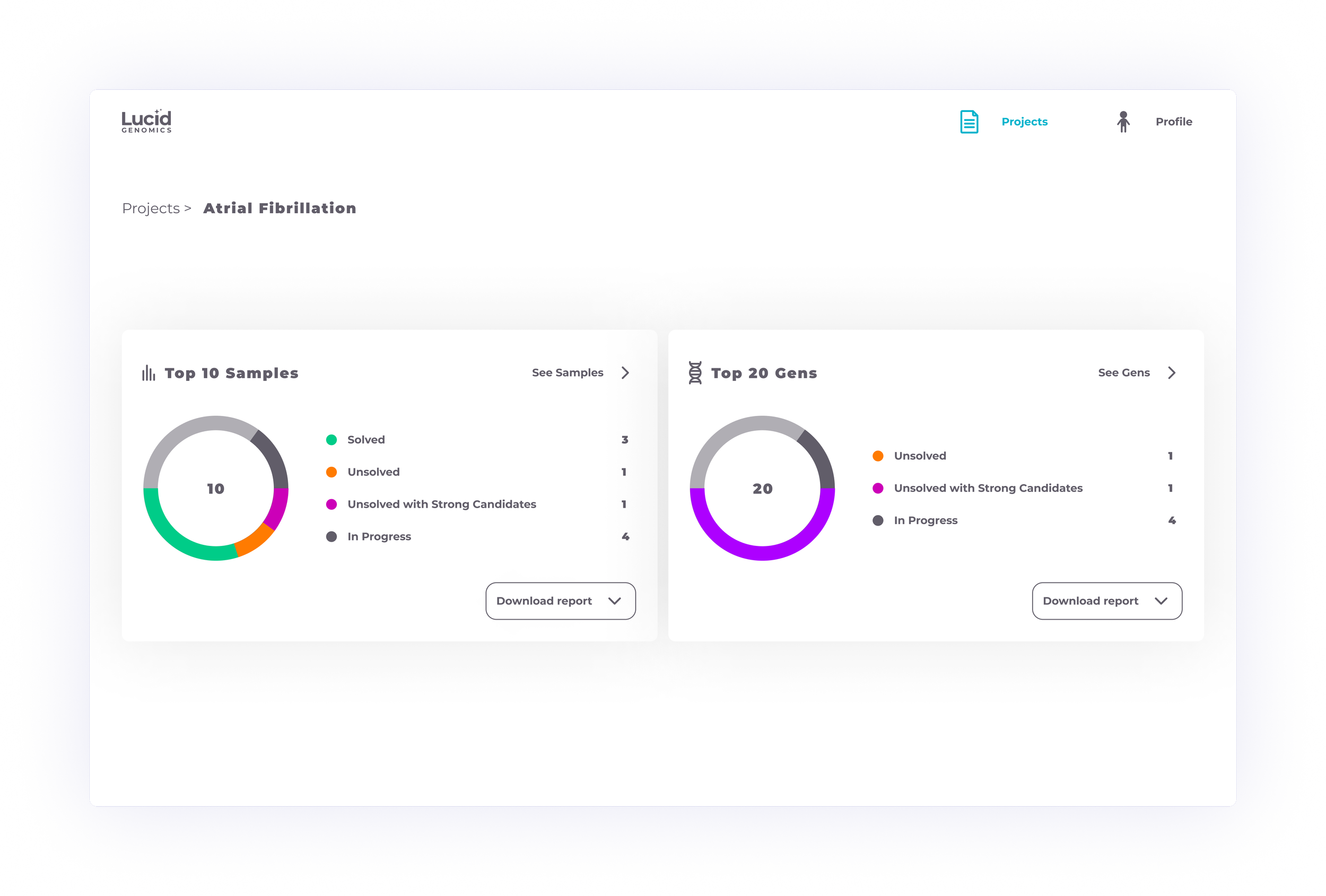Viewport: 1326px width, 896px height.
Task: Open the Projects navigation tab
Action: pos(1024,121)
